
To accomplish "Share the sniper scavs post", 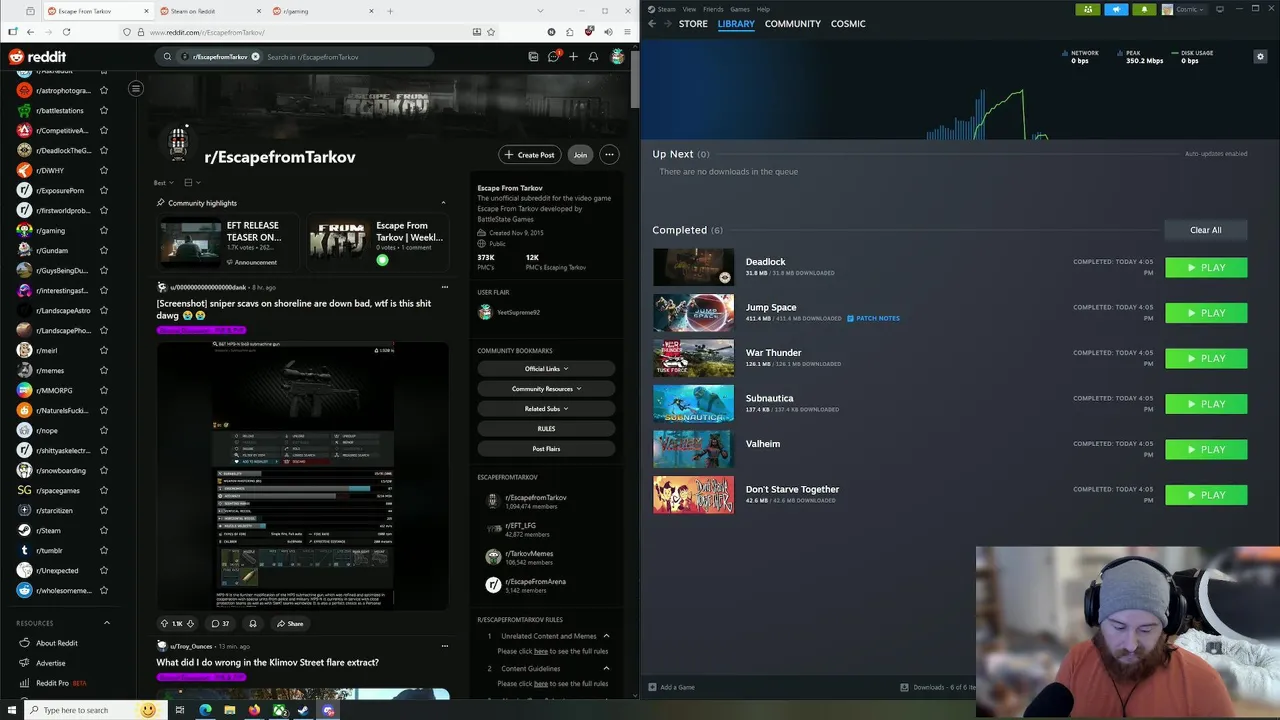I will tap(290, 623).
